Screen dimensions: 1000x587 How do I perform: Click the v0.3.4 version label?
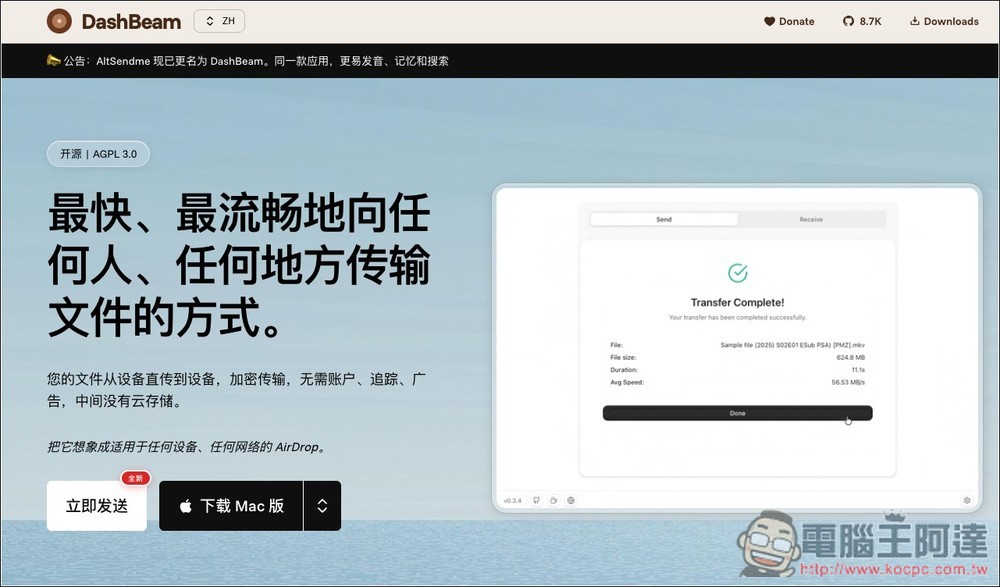[x=513, y=501]
